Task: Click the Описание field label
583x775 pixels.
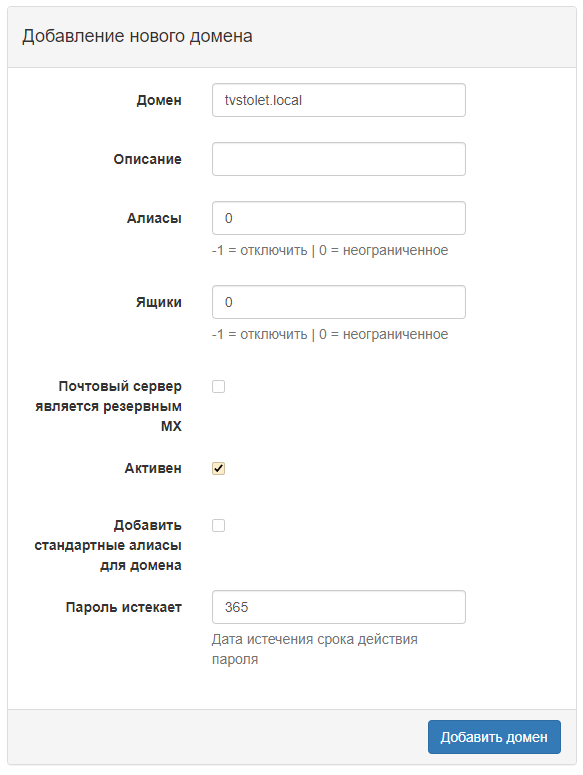Action: 147,159
